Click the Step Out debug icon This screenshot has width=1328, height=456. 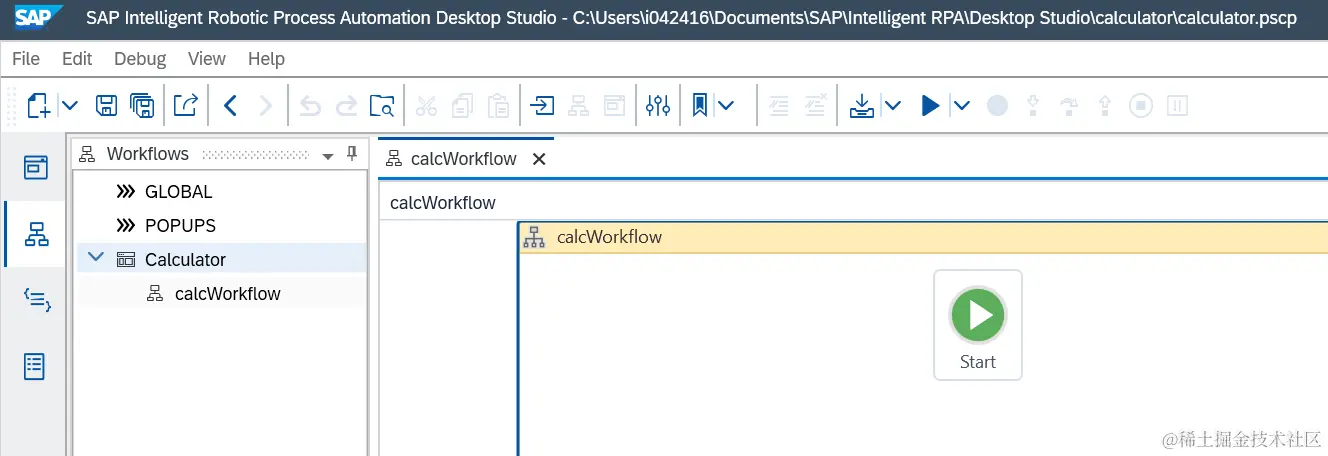click(x=1106, y=105)
